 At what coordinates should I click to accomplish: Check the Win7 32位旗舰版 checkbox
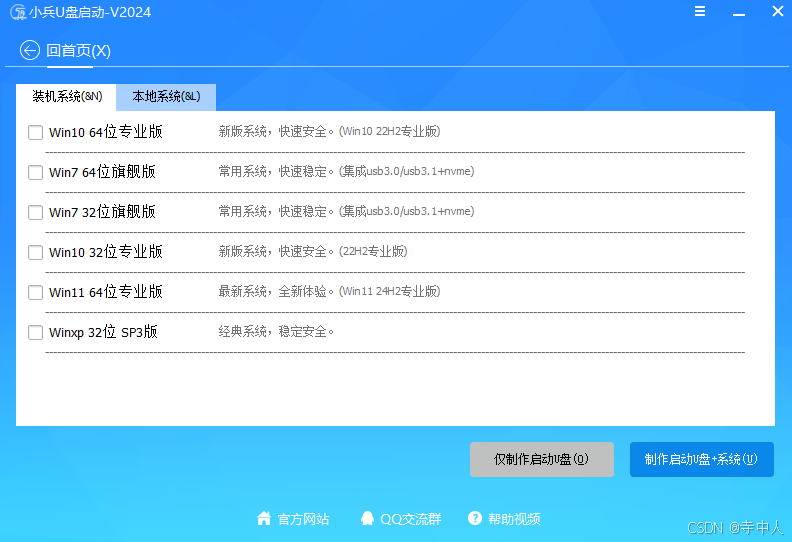[x=35, y=212]
